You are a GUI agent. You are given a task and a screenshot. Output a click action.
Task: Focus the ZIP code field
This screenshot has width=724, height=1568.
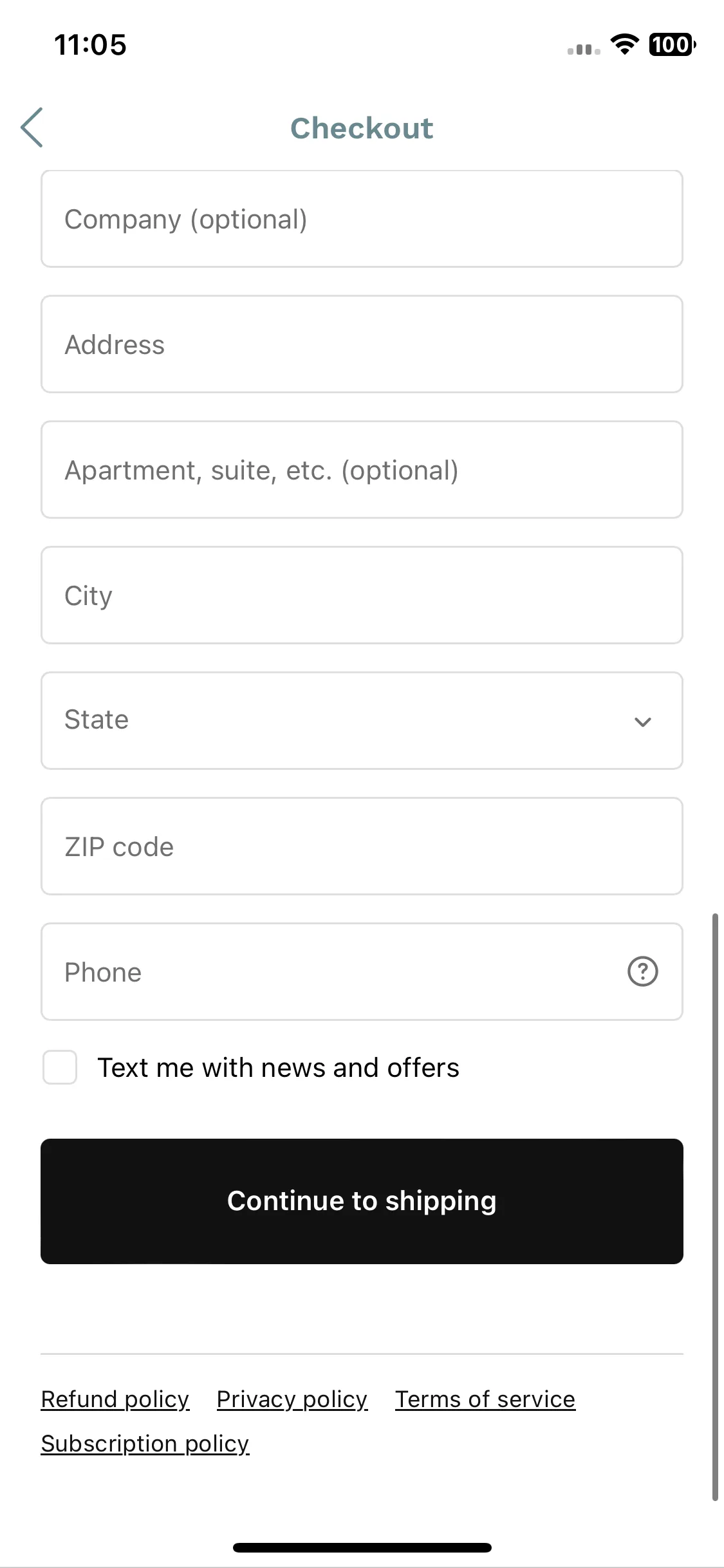pos(362,846)
